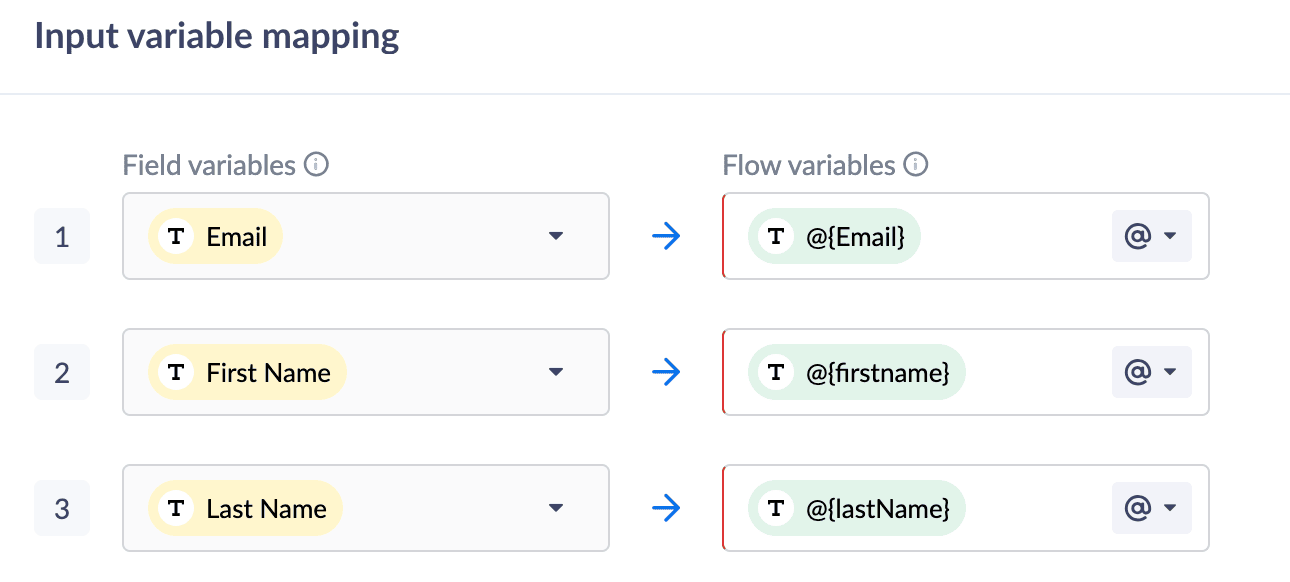This screenshot has width=1290, height=582.
Task: Click the text type icon in @{lastName} chip
Action: click(776, 509)
